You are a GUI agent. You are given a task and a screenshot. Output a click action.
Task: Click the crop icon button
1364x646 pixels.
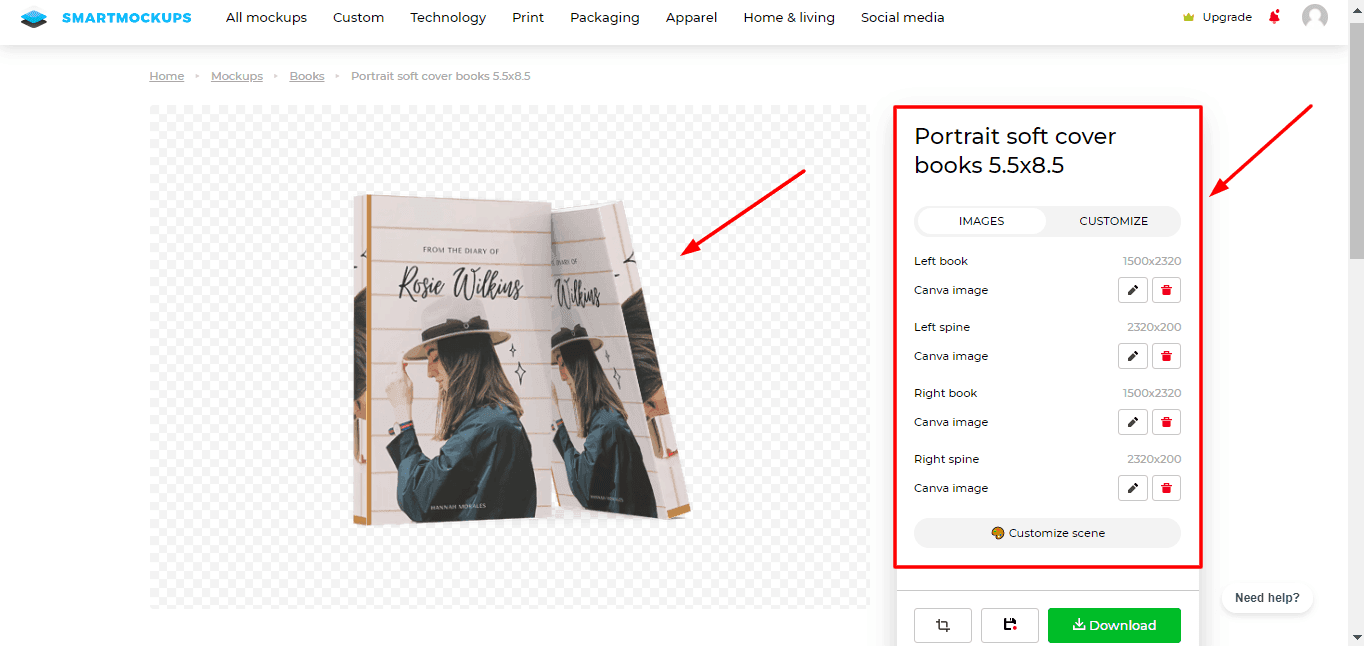(x=942, y=625)
